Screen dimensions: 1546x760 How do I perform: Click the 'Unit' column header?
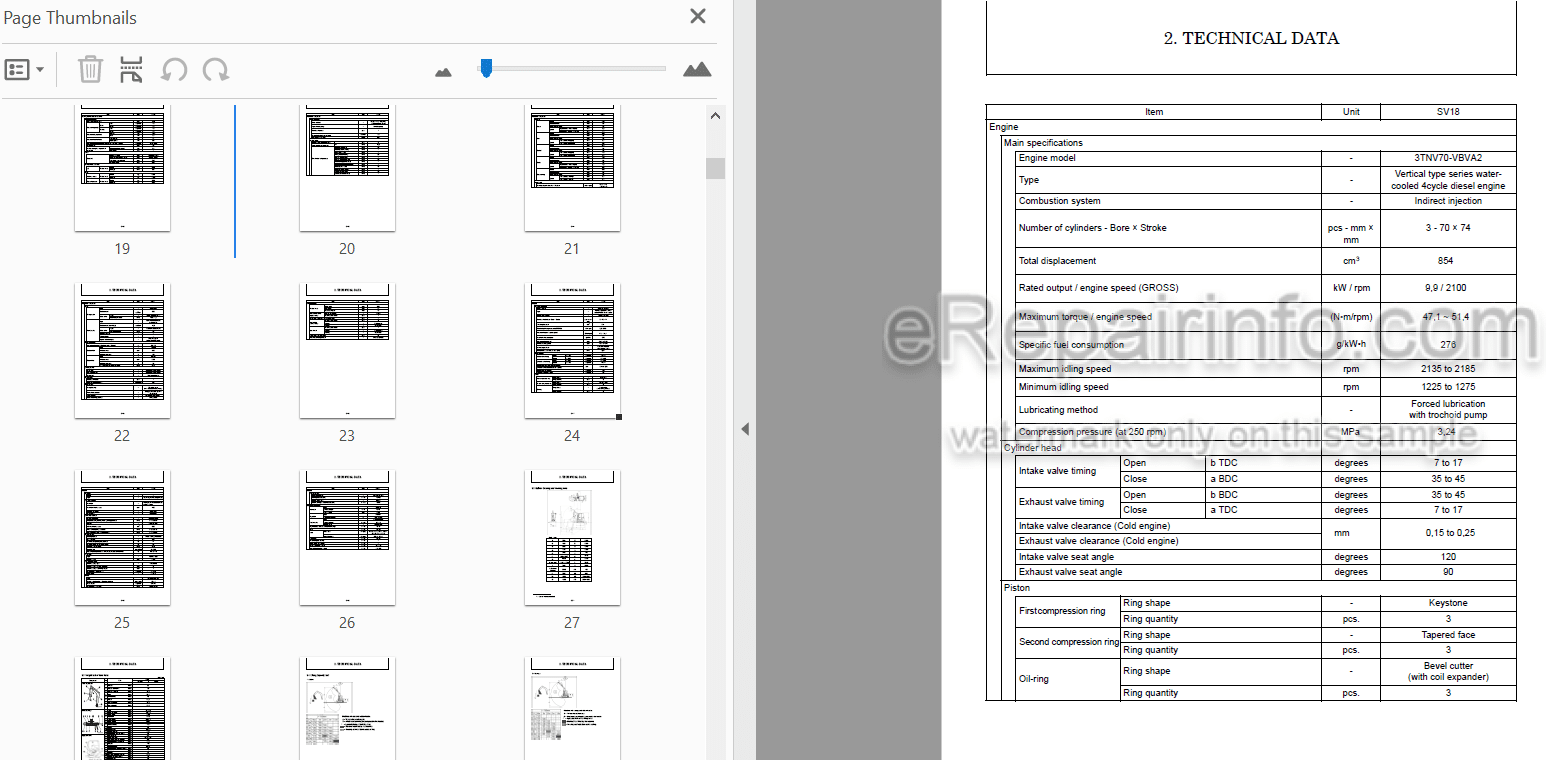1351,112
